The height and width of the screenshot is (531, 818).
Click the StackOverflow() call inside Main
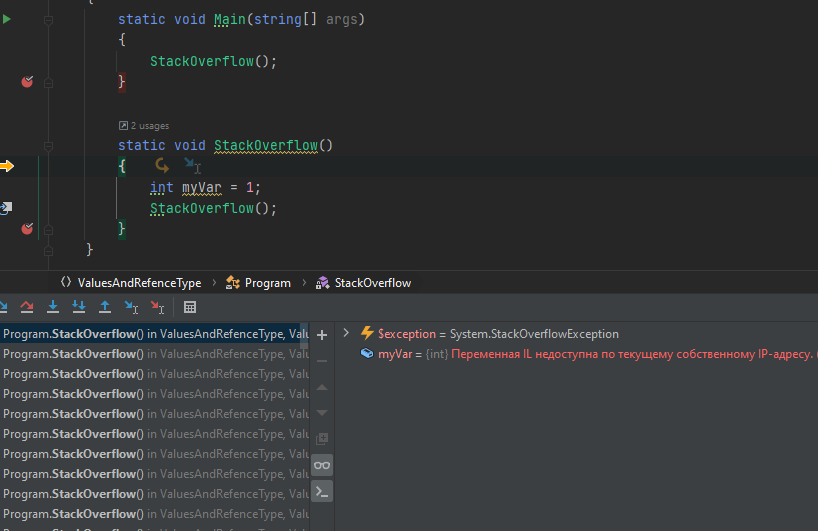(x=213, y=62)
